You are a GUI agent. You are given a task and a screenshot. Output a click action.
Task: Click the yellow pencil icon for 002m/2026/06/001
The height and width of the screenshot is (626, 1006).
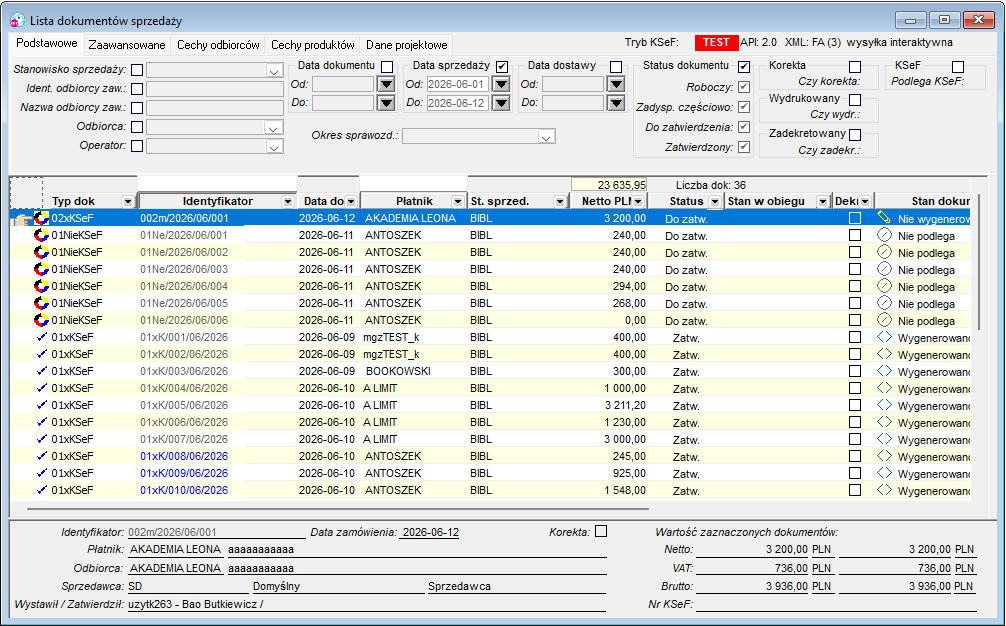point(884,218)
